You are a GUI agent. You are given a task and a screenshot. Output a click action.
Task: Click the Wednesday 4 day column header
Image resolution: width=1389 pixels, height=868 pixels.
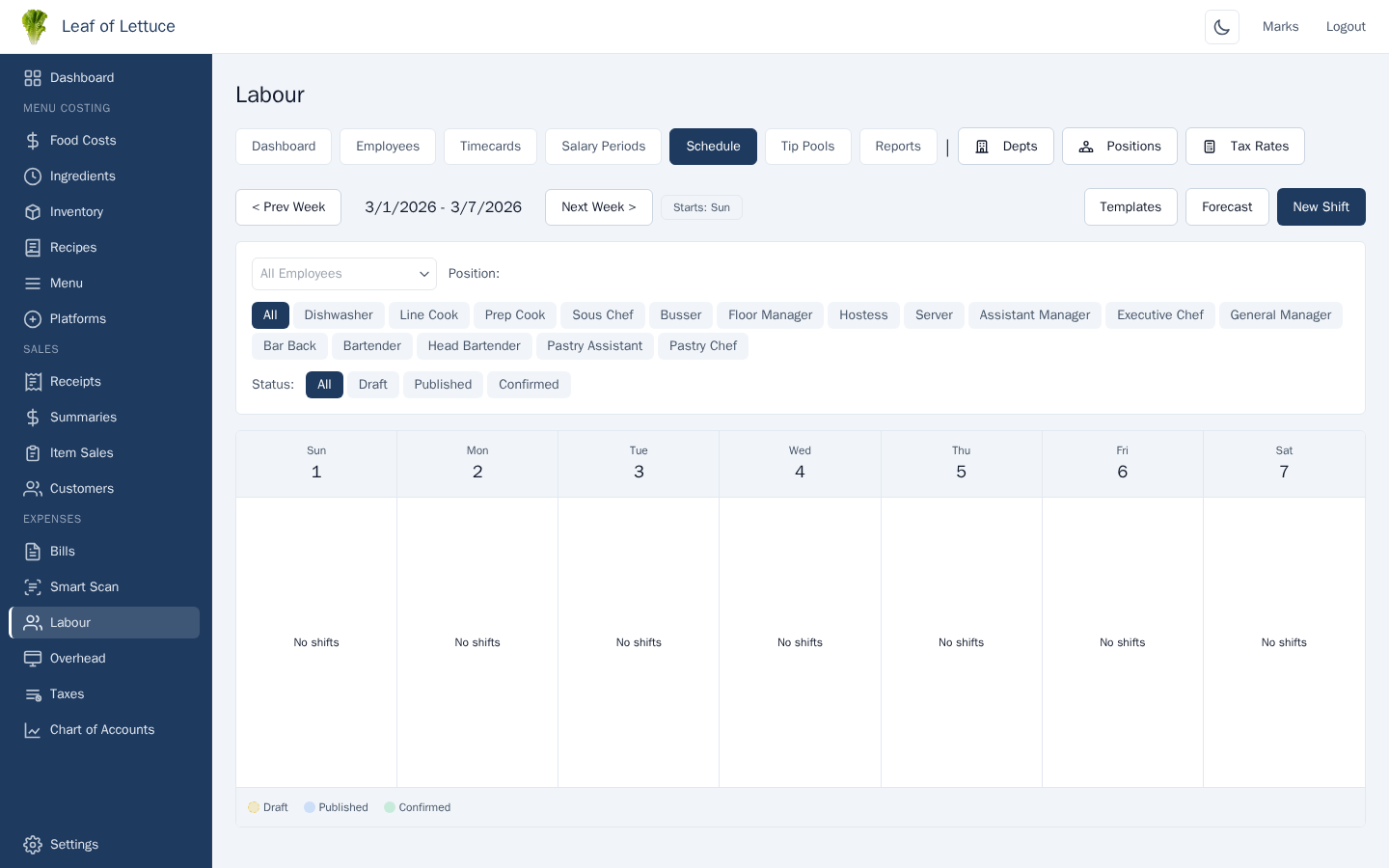point(800,464)
